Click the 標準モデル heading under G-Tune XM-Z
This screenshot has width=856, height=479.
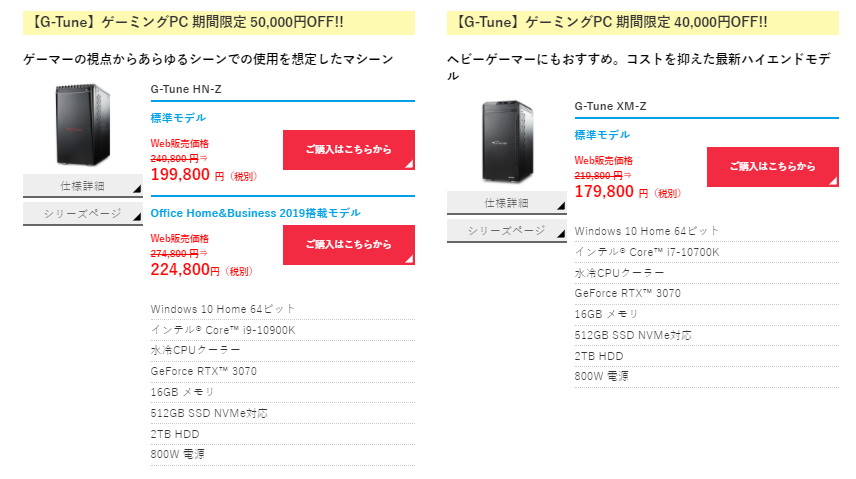coord(602,134)
